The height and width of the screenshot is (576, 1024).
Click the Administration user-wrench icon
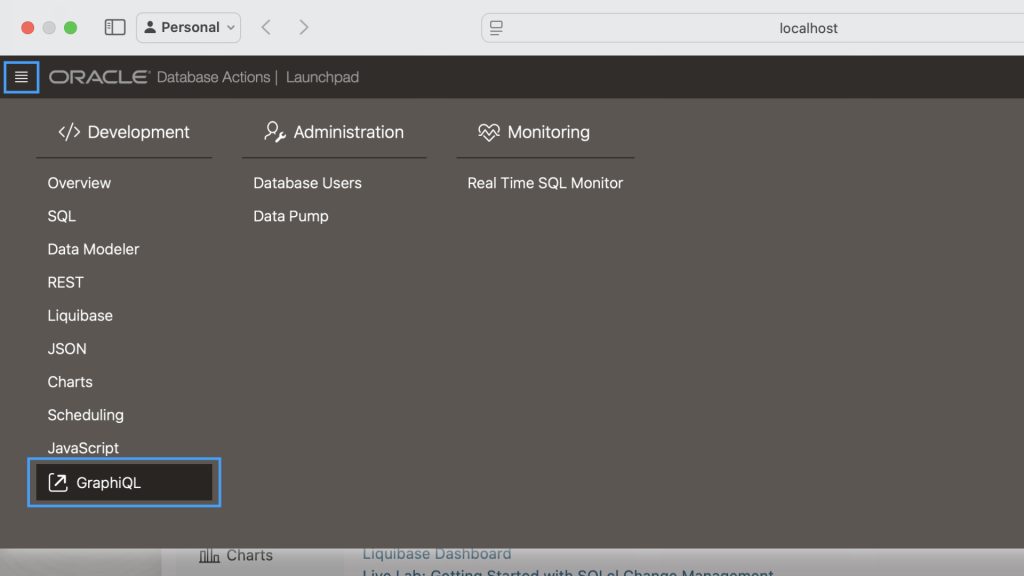(x=275, y=132)
